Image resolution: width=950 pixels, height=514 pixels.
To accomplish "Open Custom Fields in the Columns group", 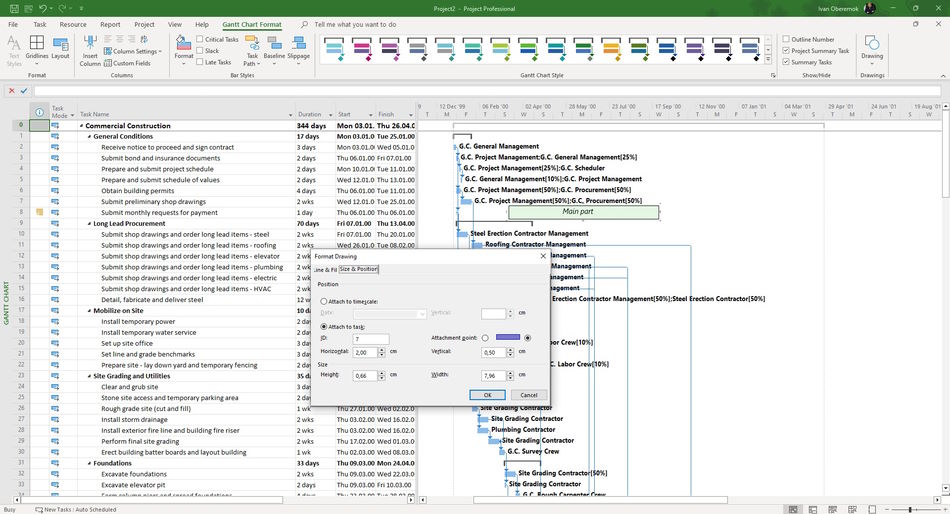I will tap(127, 63).
